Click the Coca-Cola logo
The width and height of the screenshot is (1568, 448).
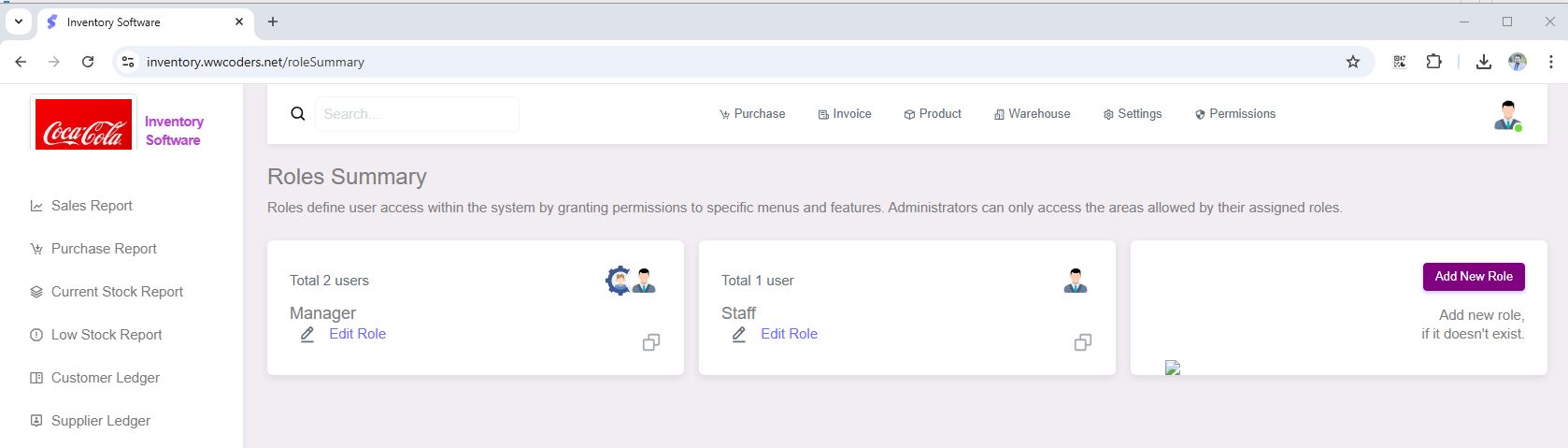pos(83,124)
